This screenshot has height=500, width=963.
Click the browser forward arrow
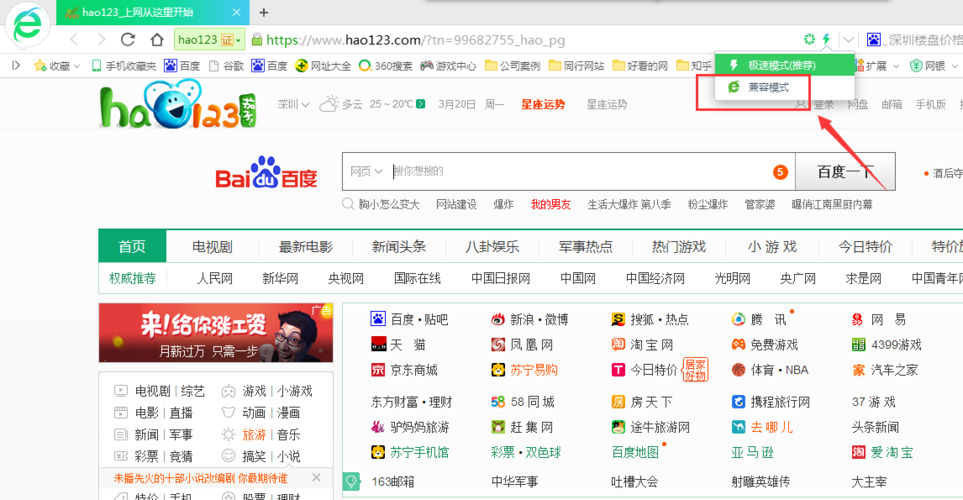[101, 40]
